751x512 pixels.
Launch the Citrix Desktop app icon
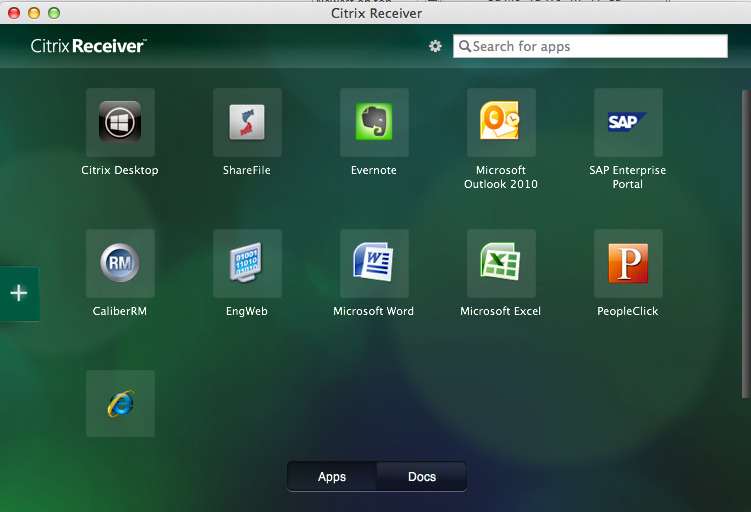pos(120,122)
